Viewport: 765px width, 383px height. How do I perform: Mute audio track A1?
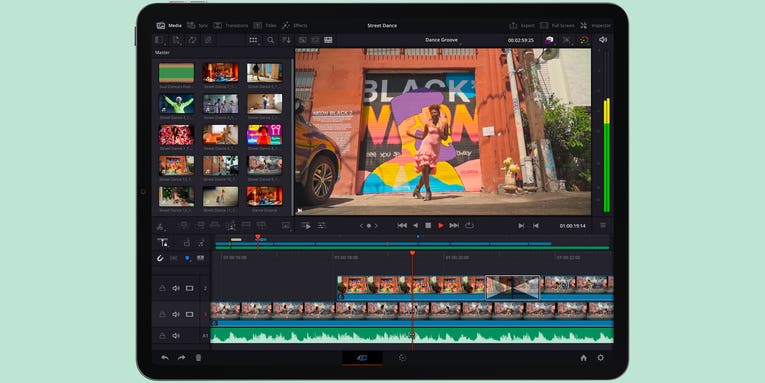[176, 336]
